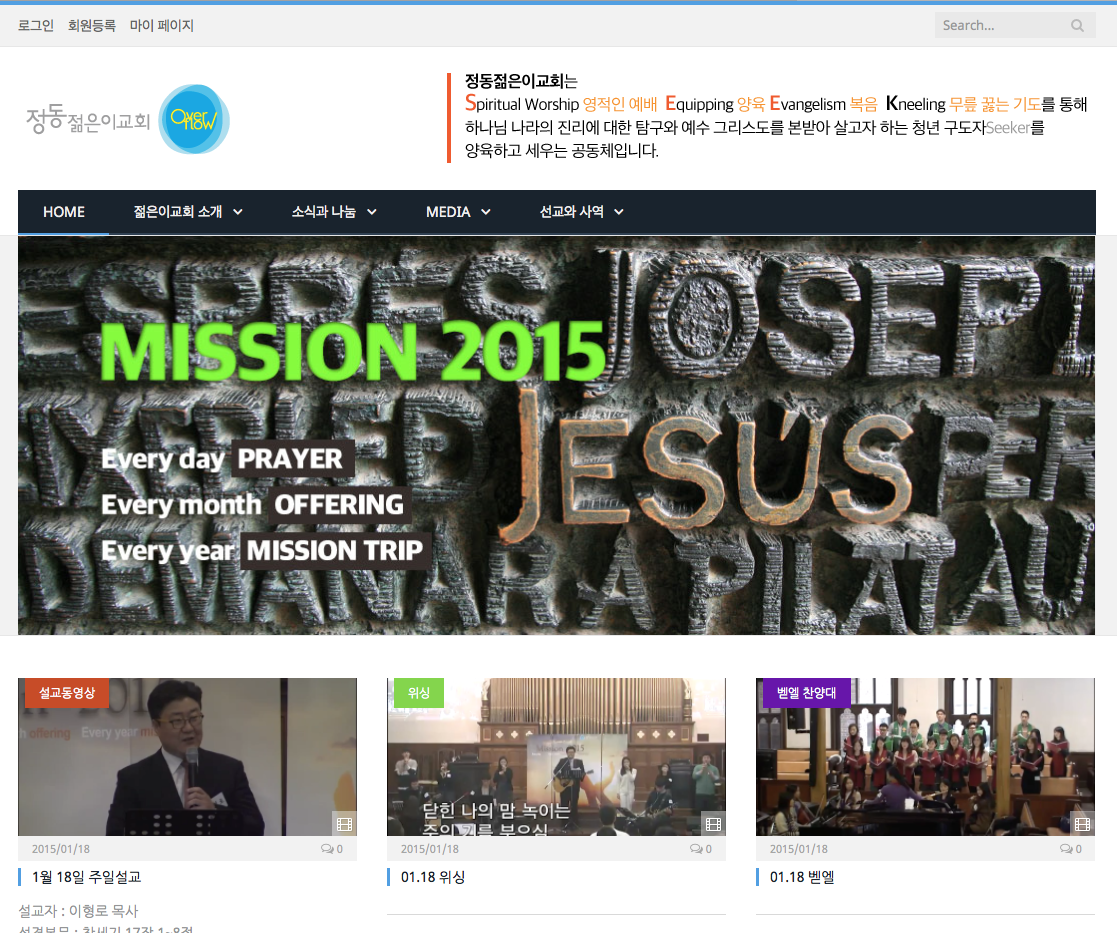The image size is (1117, 933).
Task: Click film icon on 벧엘 choir thumbnail
Action: pyautogui.click(x=1083, y=825)
